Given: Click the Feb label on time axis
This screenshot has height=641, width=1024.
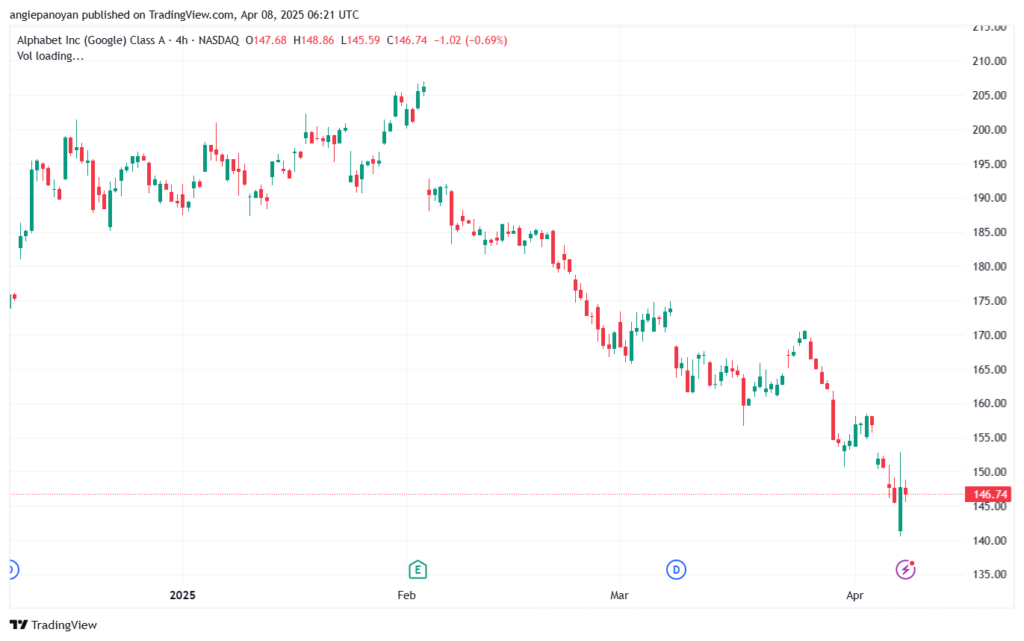Looking at the screenshot, I should (x=406, y=595).
